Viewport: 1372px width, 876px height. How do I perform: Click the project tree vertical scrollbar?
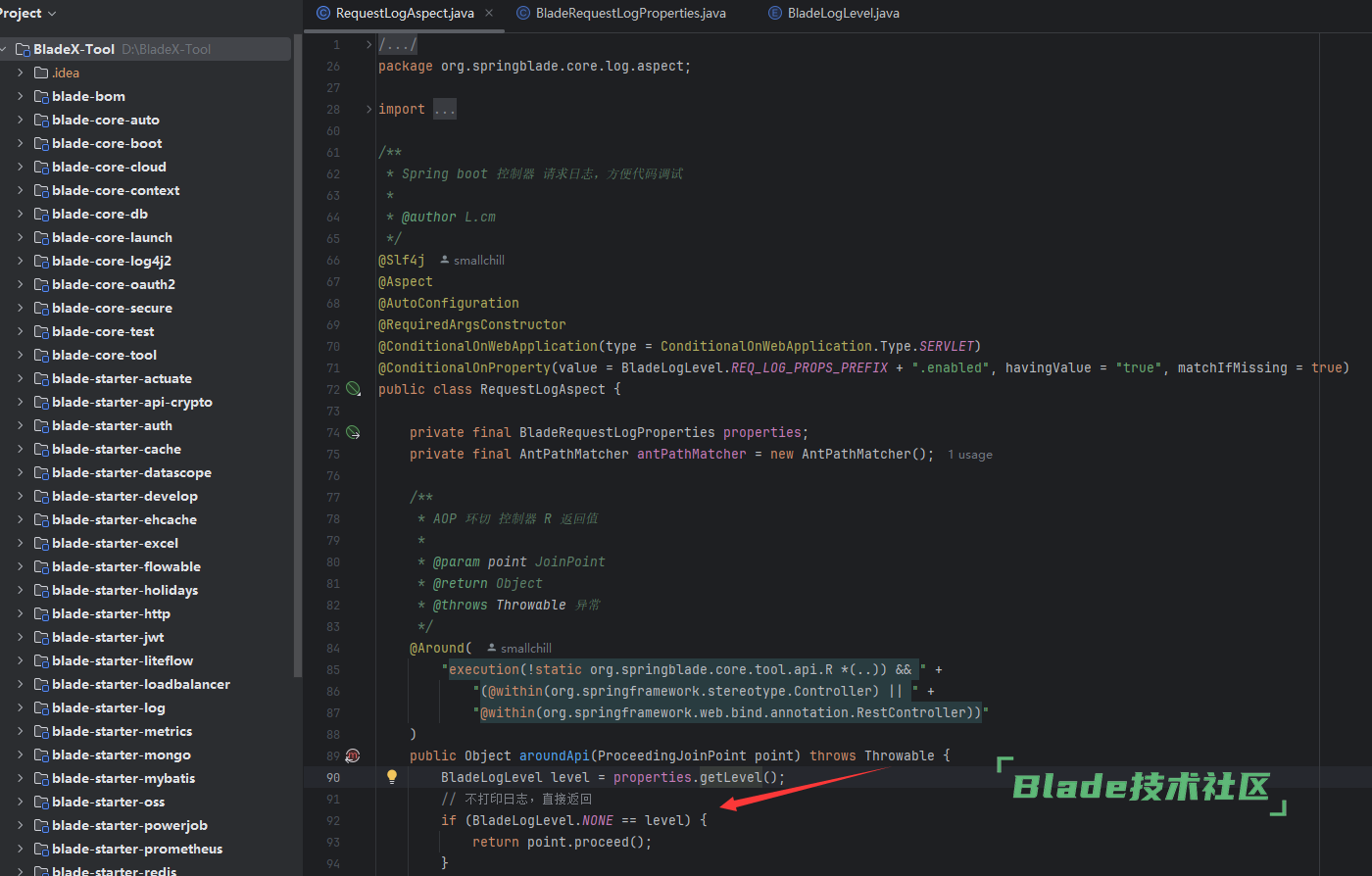click(x=298, y=355)
